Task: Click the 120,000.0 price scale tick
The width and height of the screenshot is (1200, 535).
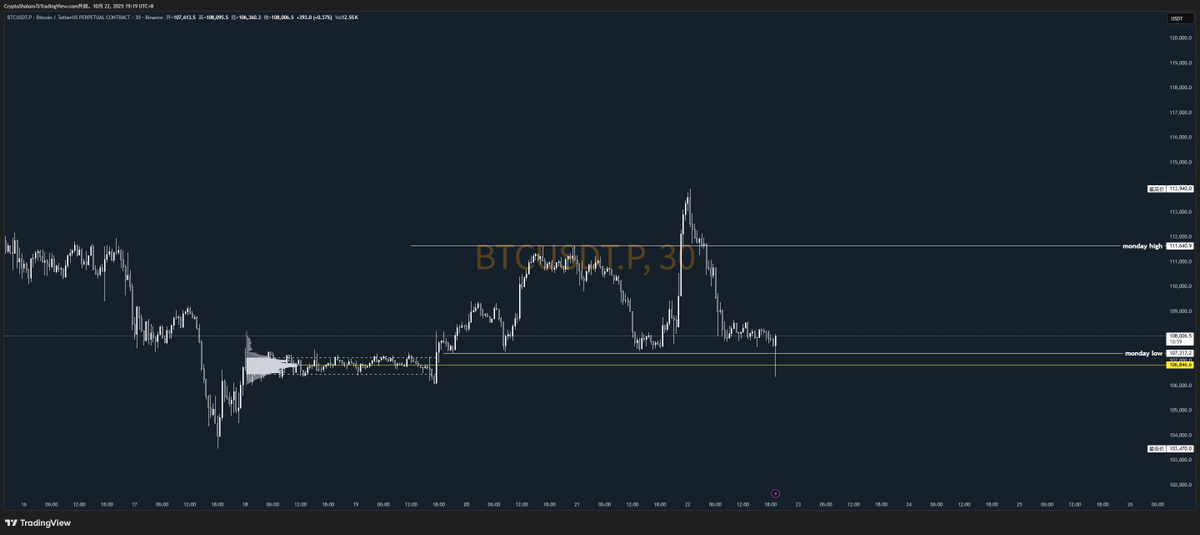Action: point(1181,39)
